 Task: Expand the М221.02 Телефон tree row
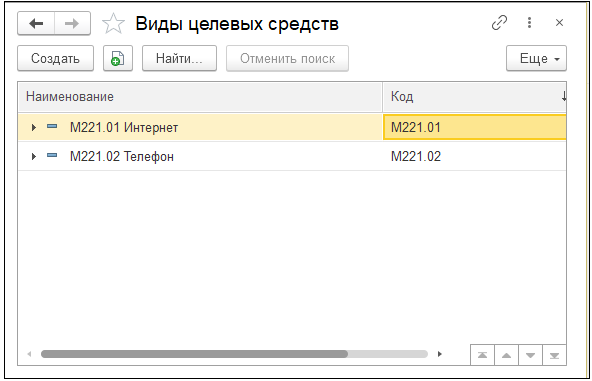pyautogui.click(x=34, y=156)
